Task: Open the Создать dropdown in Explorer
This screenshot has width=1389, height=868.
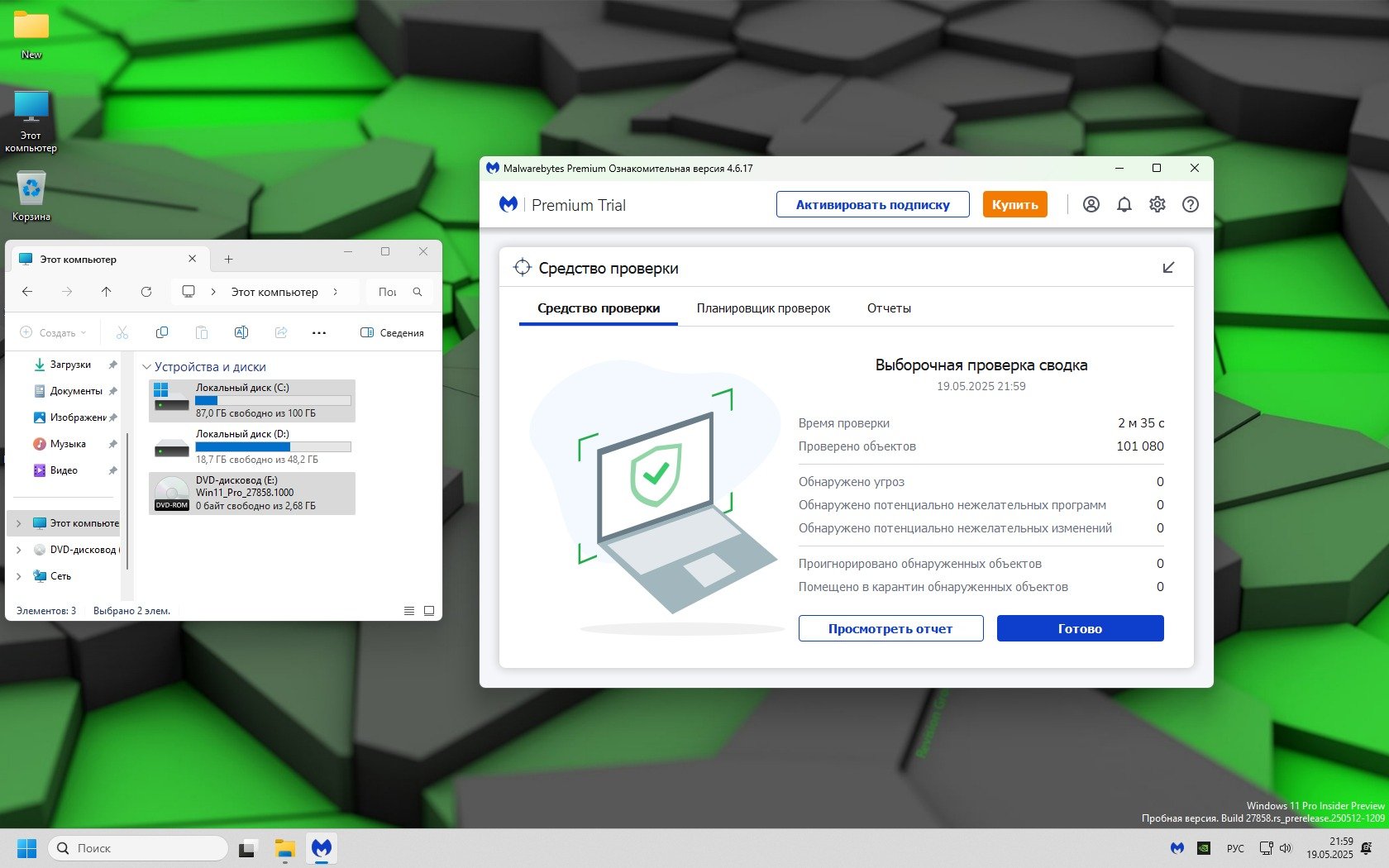Action: tap(53, 332)
